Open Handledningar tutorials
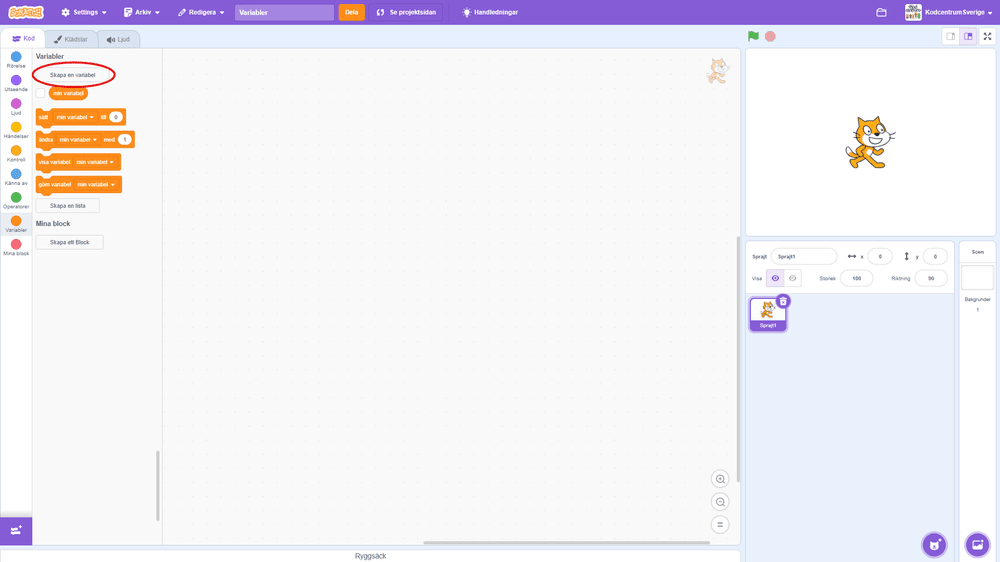Viewport: 1000px width, 562px height. pos(490,12)
